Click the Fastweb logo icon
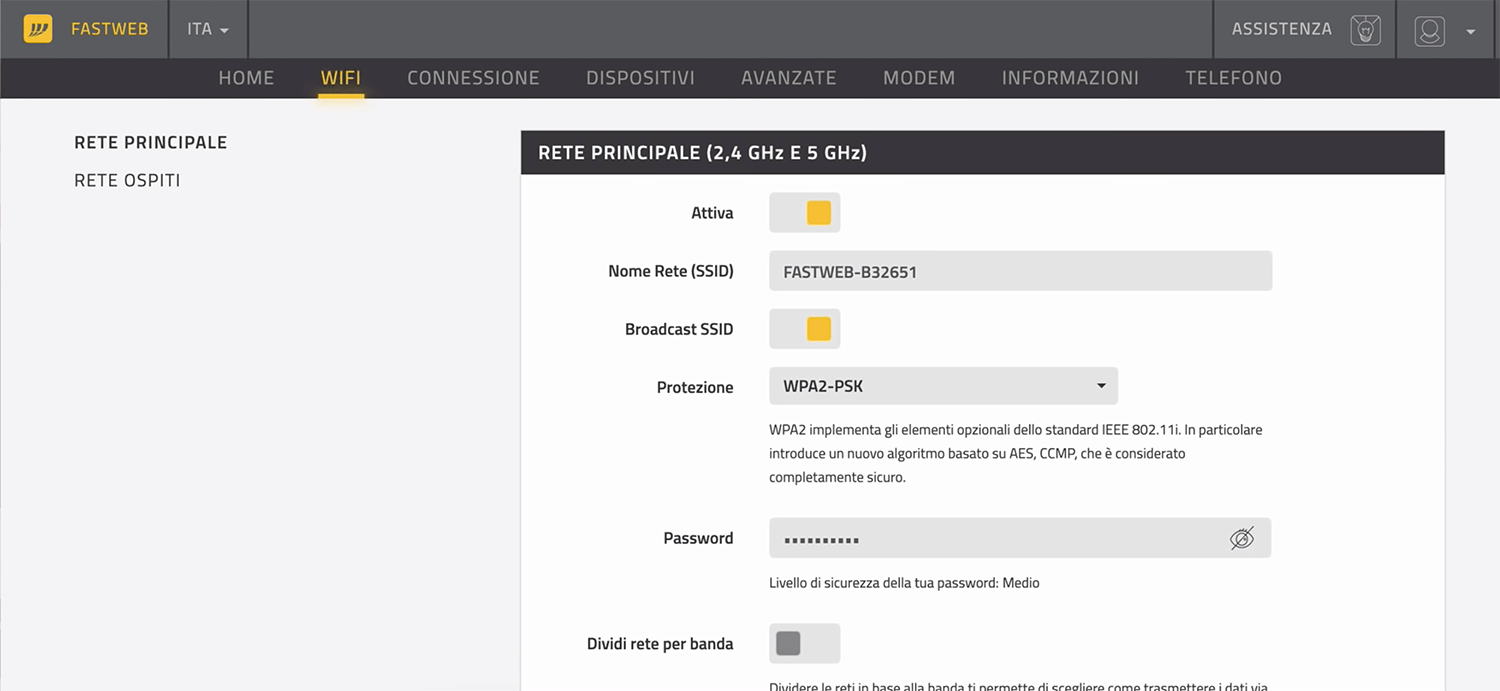Image resolution: width=1500 pixels, height=691 pixels. (38, 29)
